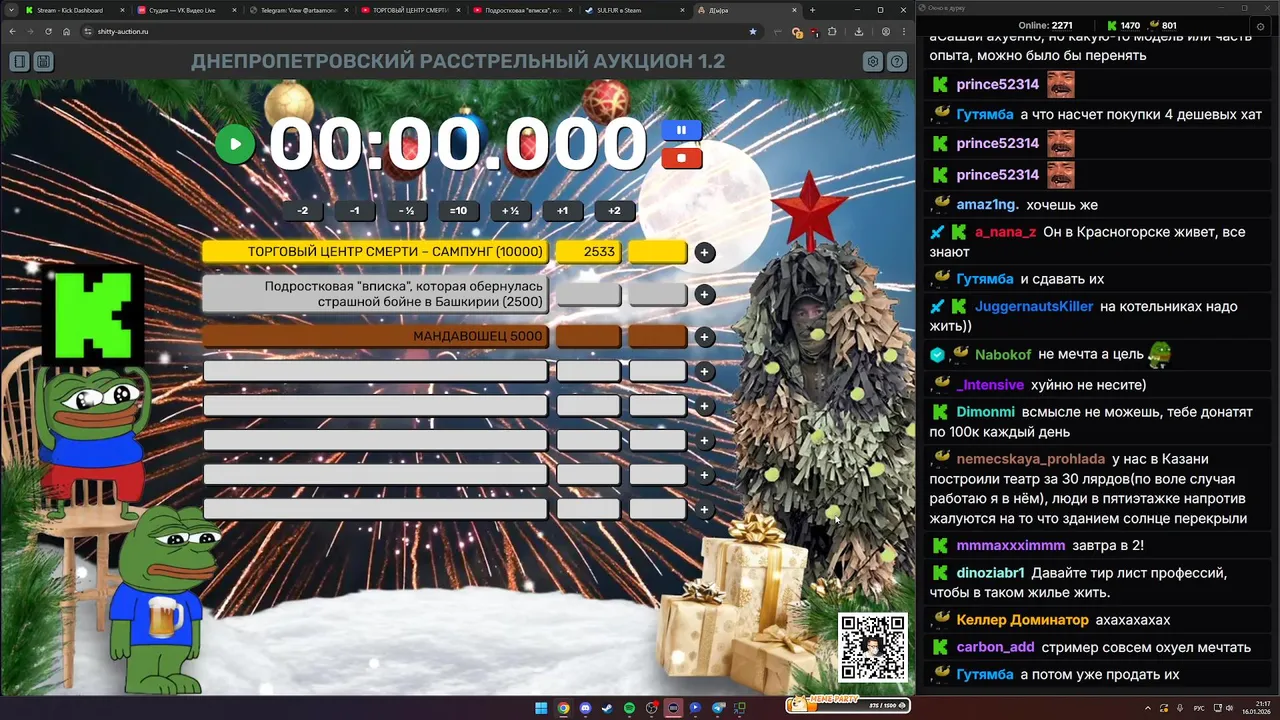Reload the shitty-auction.ru page
The width and height of the screenshot is (1280, 720).
pyautogui.click(x=48, y=31)
